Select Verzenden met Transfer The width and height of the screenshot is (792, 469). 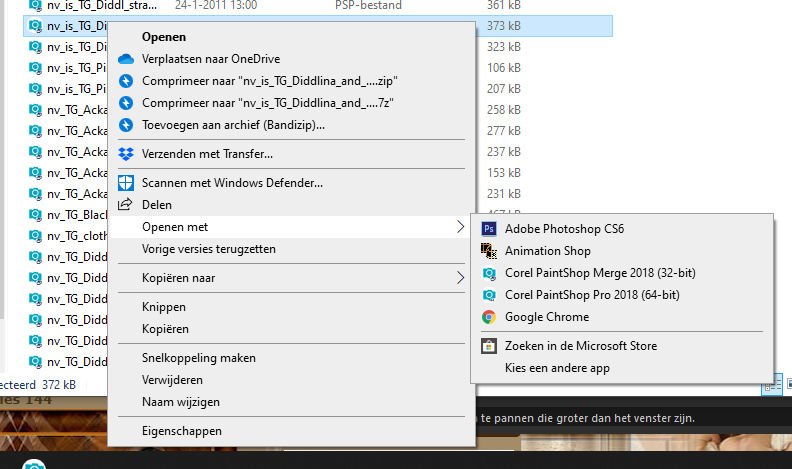207,154
